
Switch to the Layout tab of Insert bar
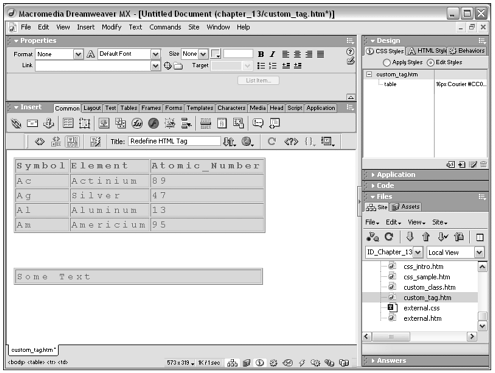92,108
